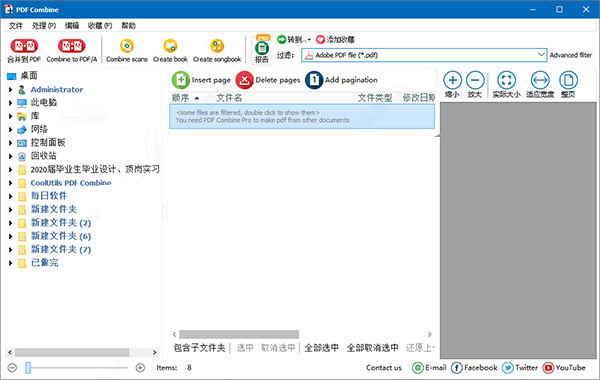Select the 新建文件夹 (7) folder

pyautogui.click(x=61, y=250)
